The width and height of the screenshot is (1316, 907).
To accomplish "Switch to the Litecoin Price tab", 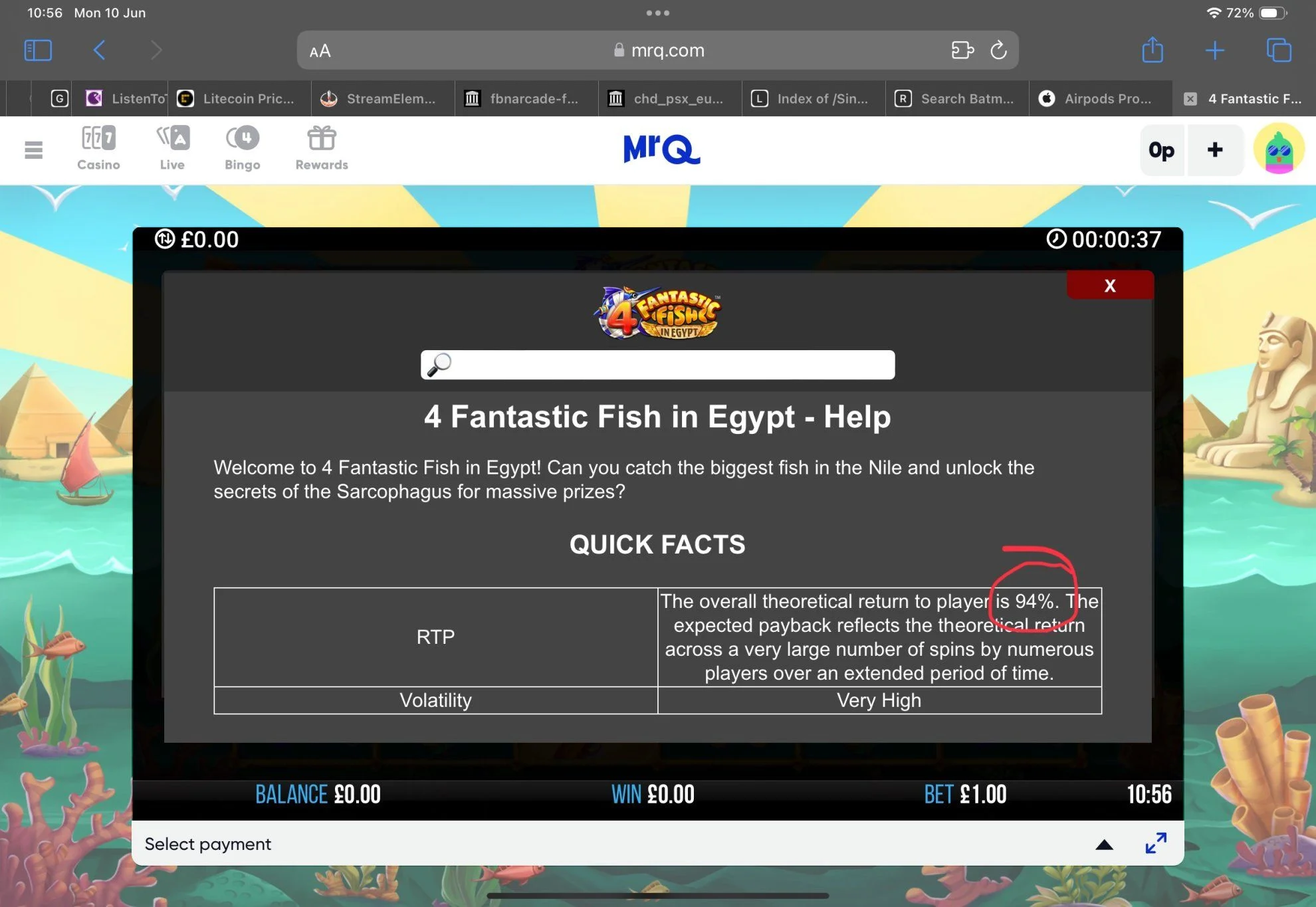I will [x=239, y=99].
